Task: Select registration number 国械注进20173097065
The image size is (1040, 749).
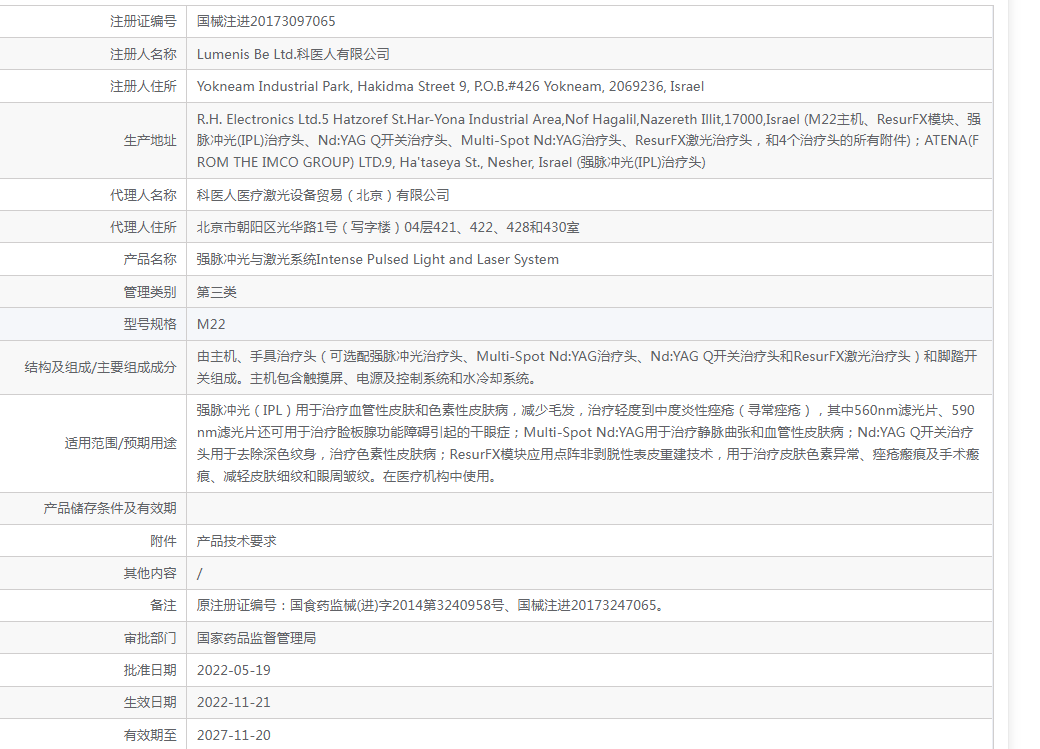Action: pyautogui.click(x=266, y=21)
